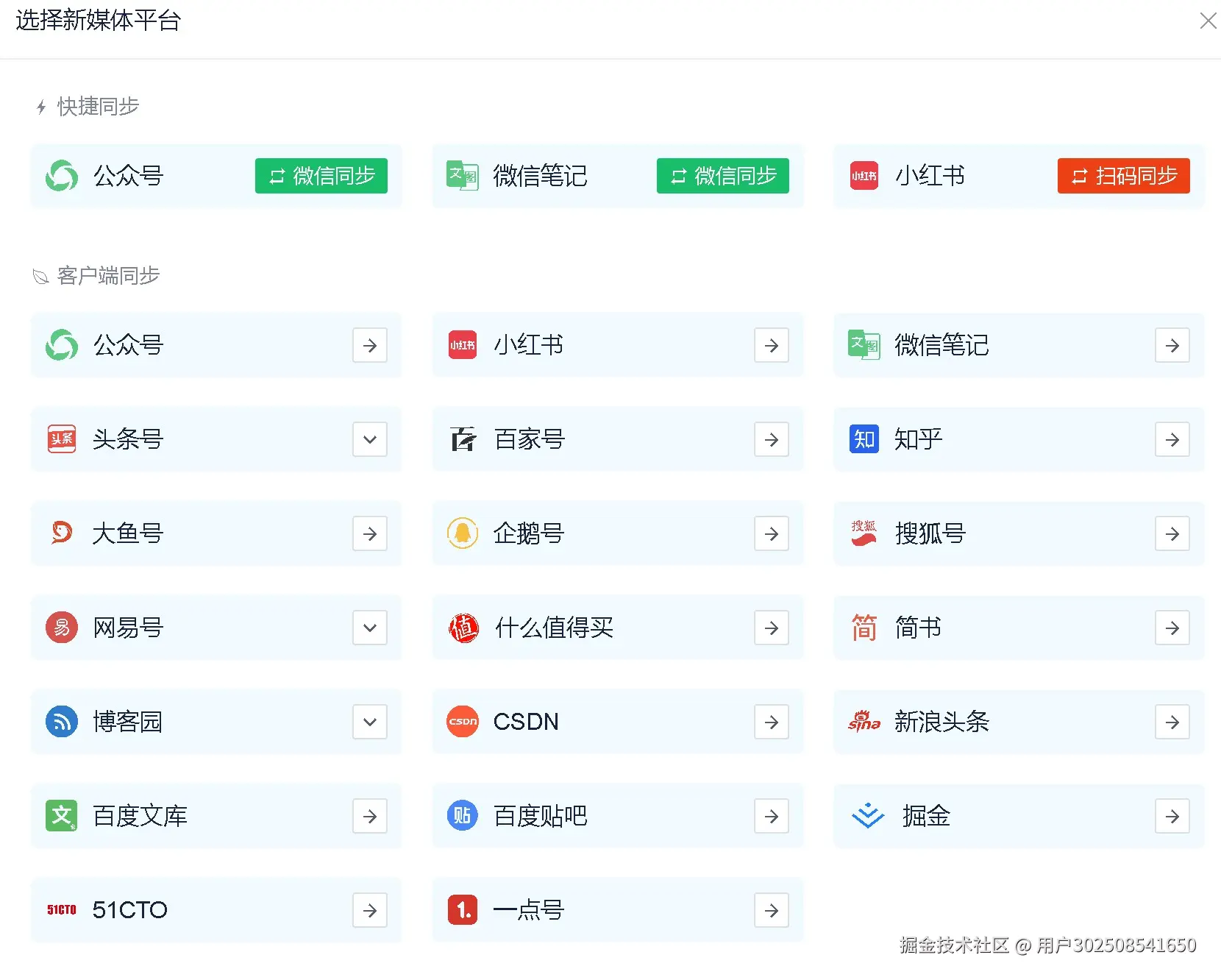Viewport: 1221px width, 980px height.
Task: Click the 51CTO logo icon
Action: (62, 910)
